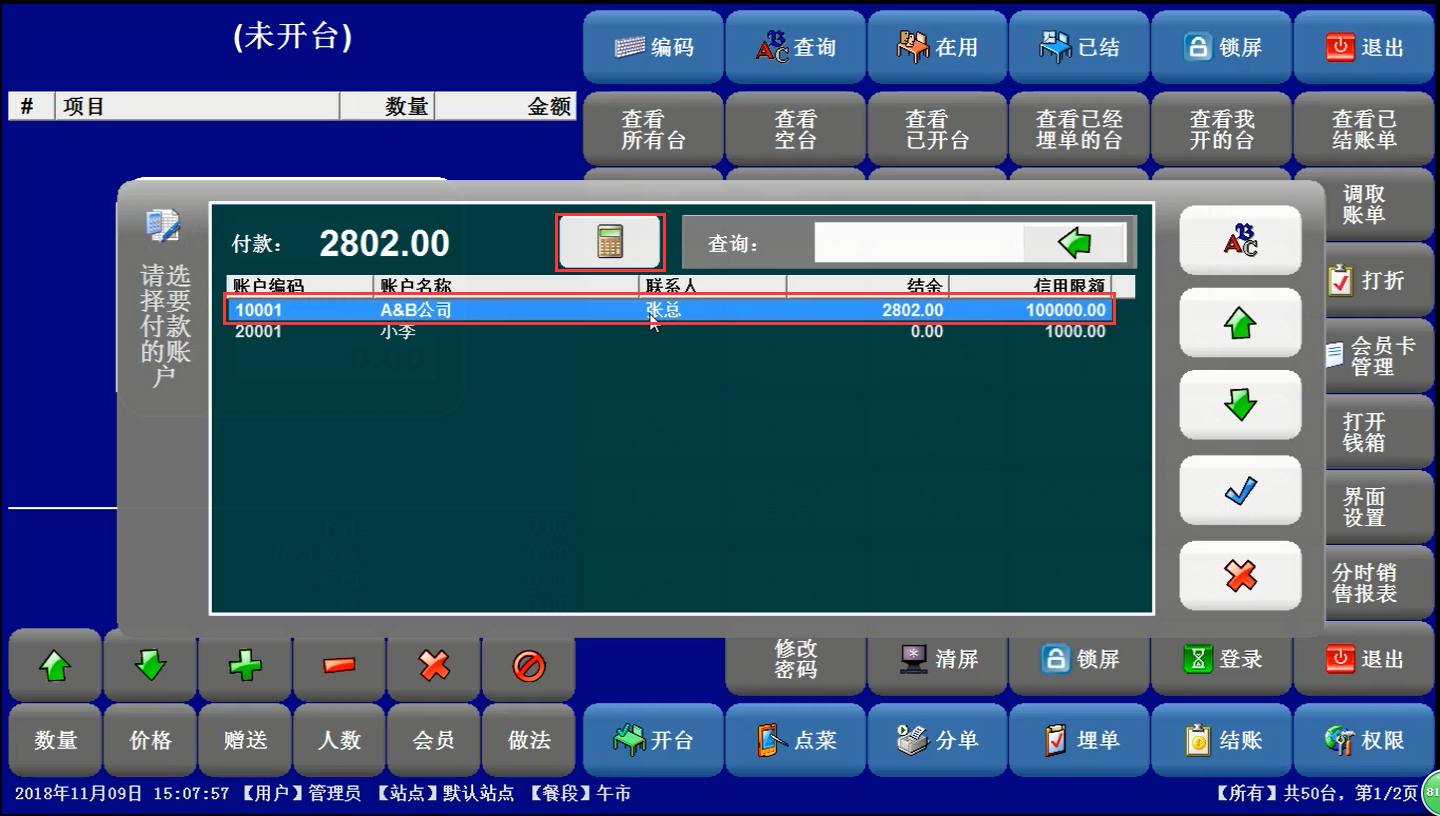The image size is (1440, 816).
Task: Click the 人数 guest count button
Action: (339, 740)
